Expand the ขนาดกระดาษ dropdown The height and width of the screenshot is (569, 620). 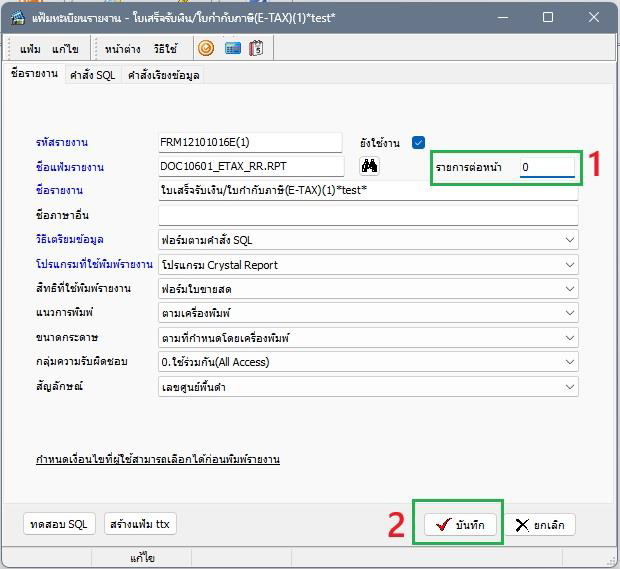[570, 337]
